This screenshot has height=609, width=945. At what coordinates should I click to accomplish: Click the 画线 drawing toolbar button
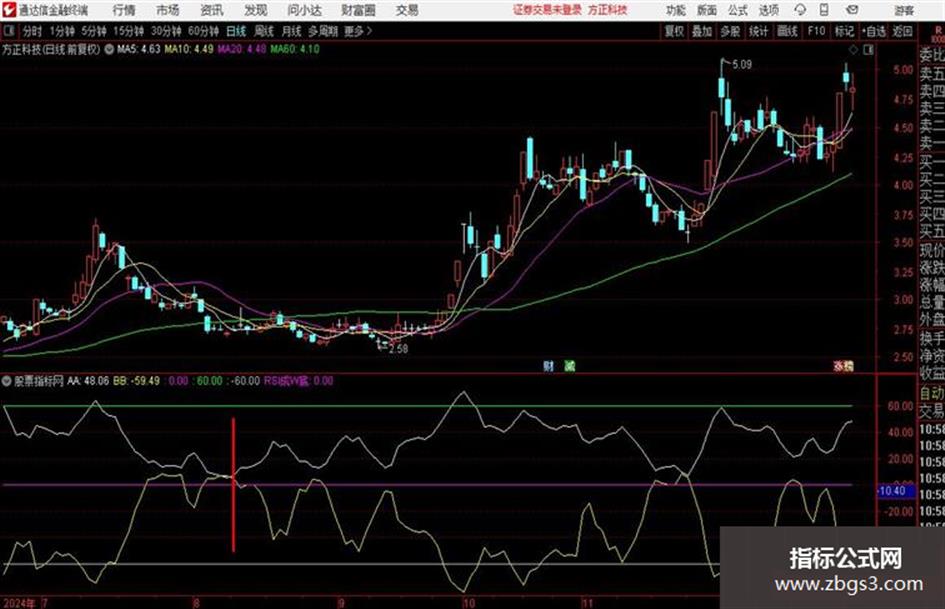787,31
